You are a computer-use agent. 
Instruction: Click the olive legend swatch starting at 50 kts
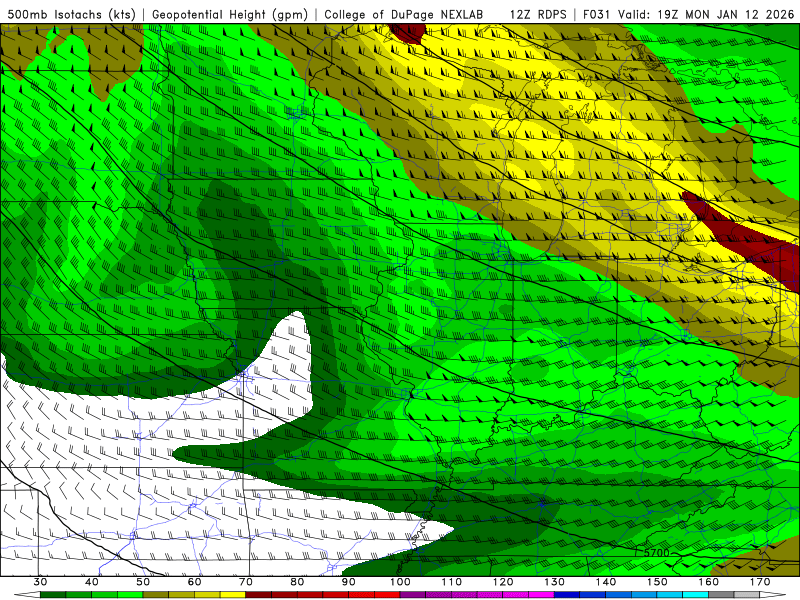click(x=156, y=595)
